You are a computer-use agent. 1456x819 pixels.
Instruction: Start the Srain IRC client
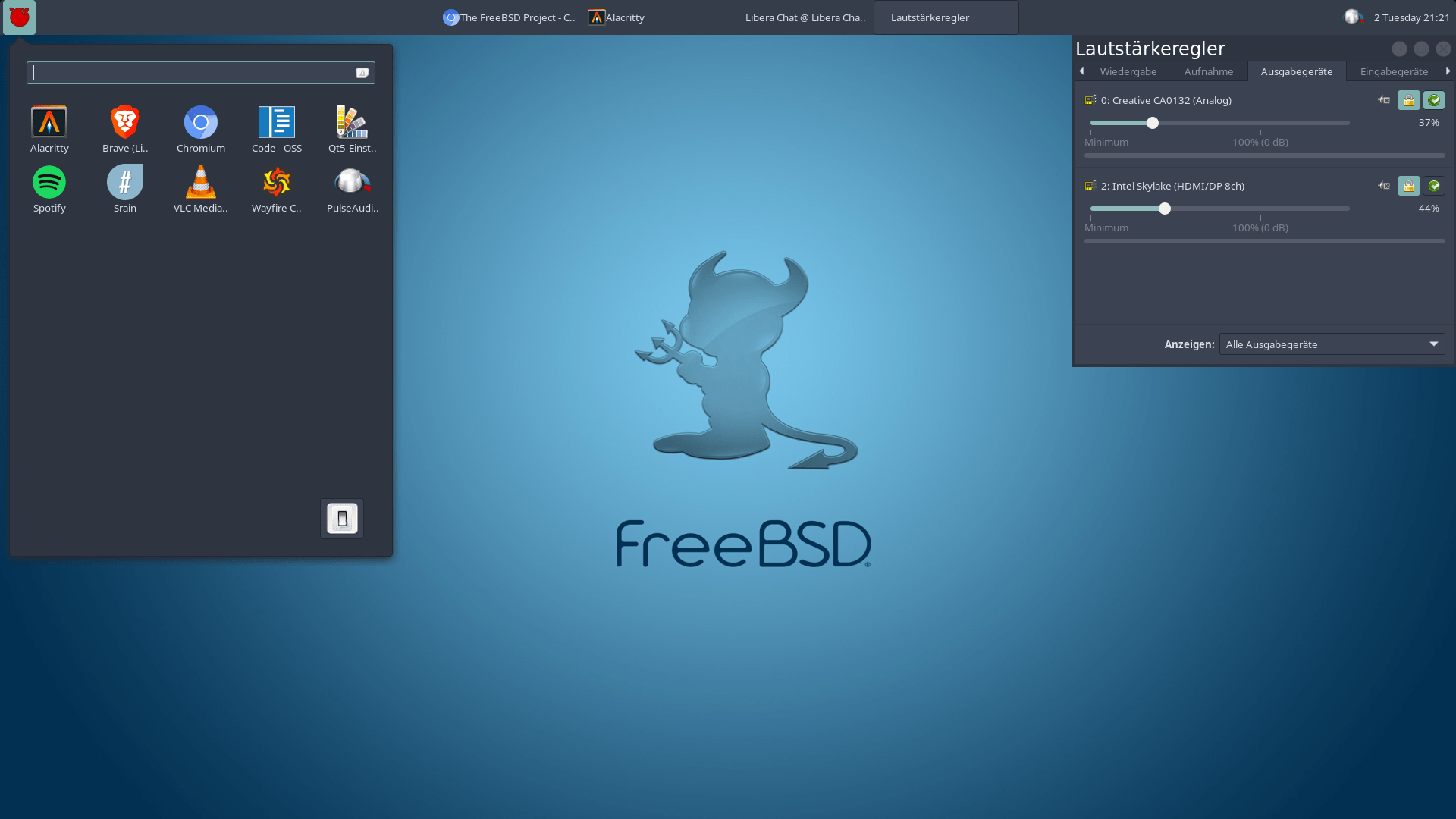[124, 186]
